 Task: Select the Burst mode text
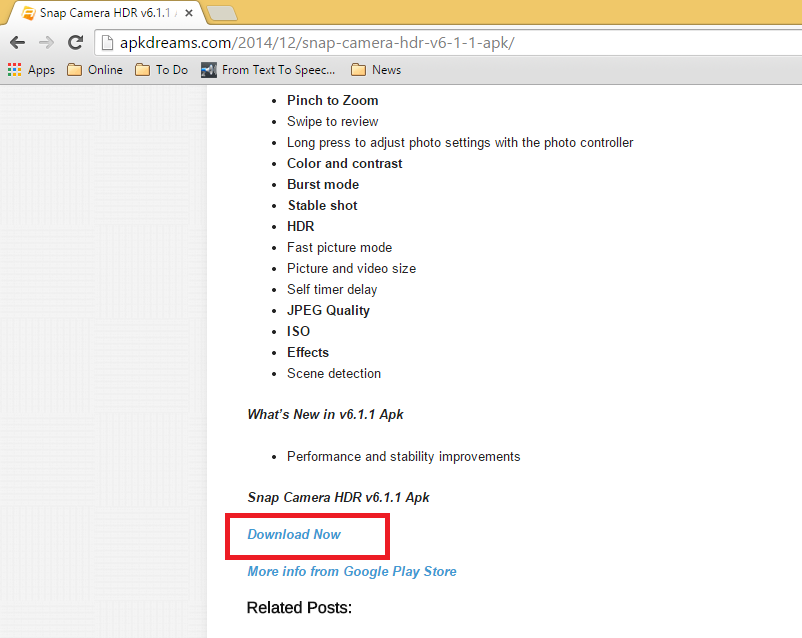323,185
